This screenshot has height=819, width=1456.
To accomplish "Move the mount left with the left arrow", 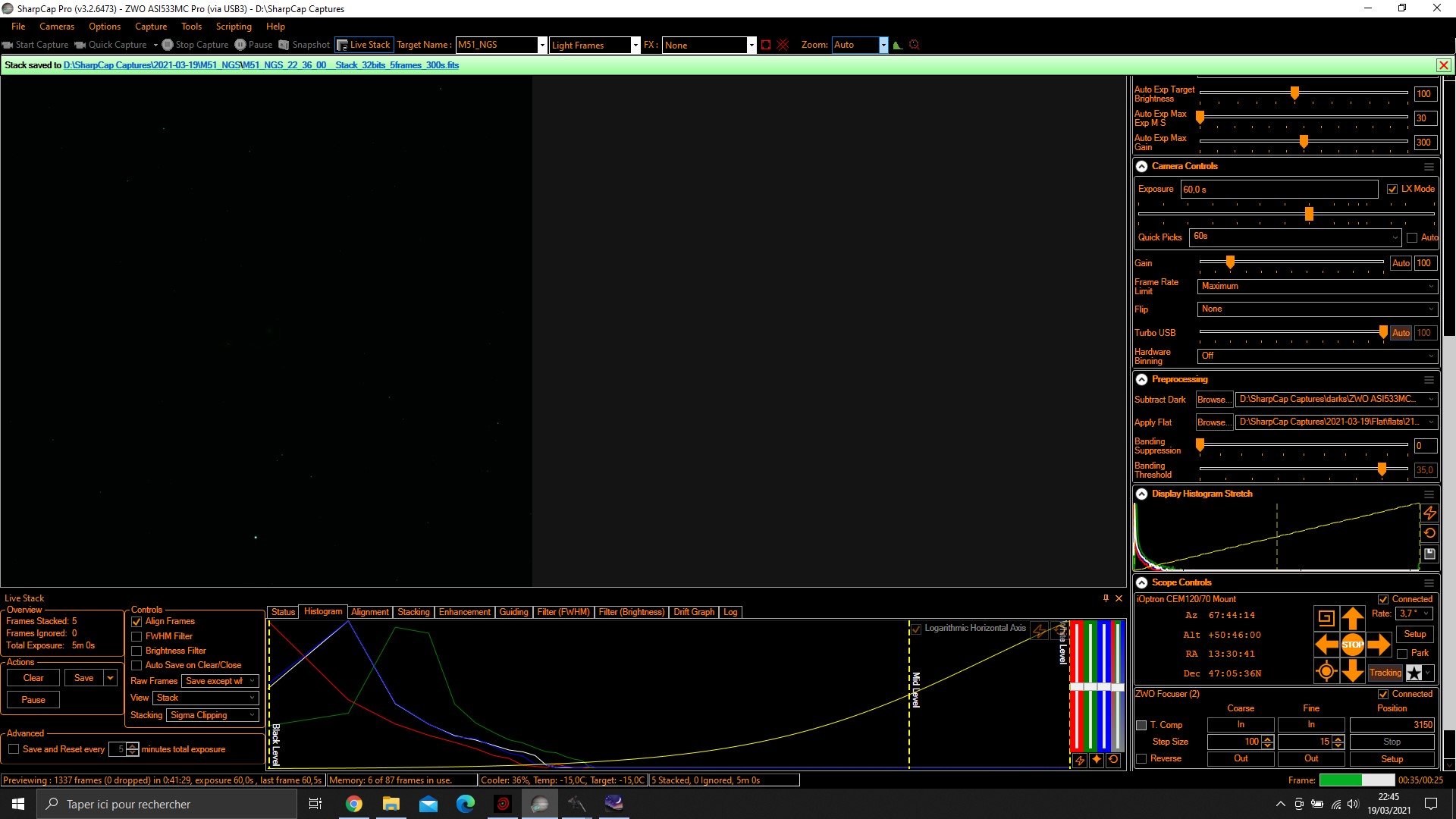I will [1326, 645].
